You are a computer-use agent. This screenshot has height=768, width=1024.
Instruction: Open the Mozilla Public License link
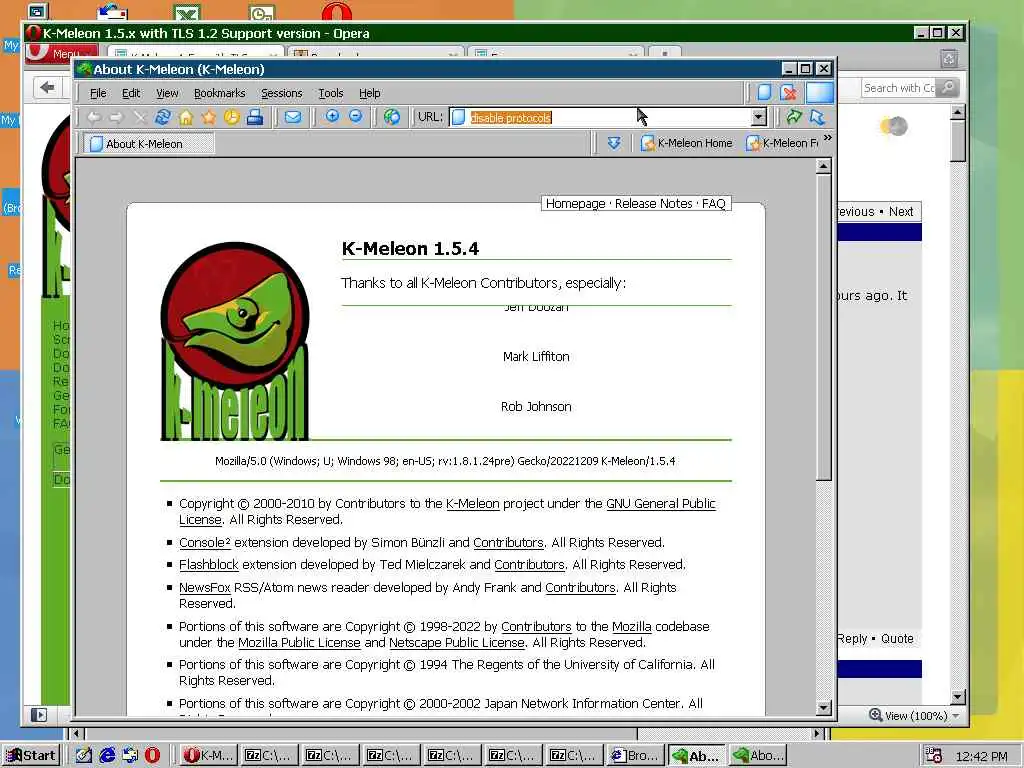coord(299,643)
